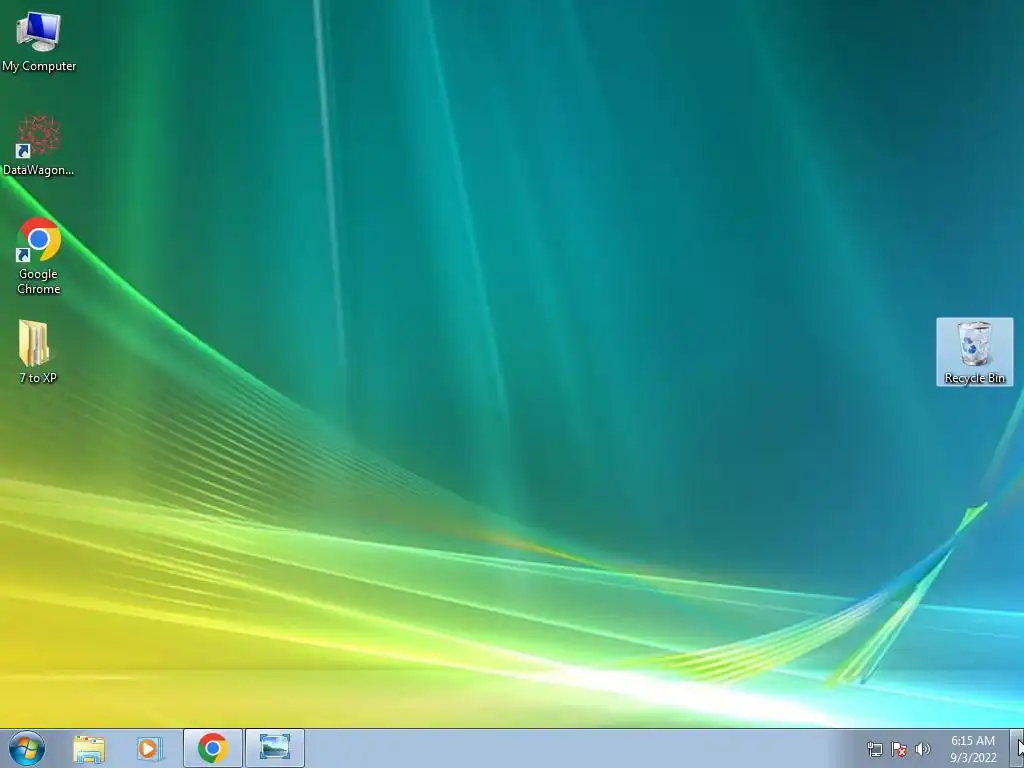Click the Google Chrome label text
The height and width of the screenshot is (768, 1024).
pyautogui.click(x=39, y=281)
